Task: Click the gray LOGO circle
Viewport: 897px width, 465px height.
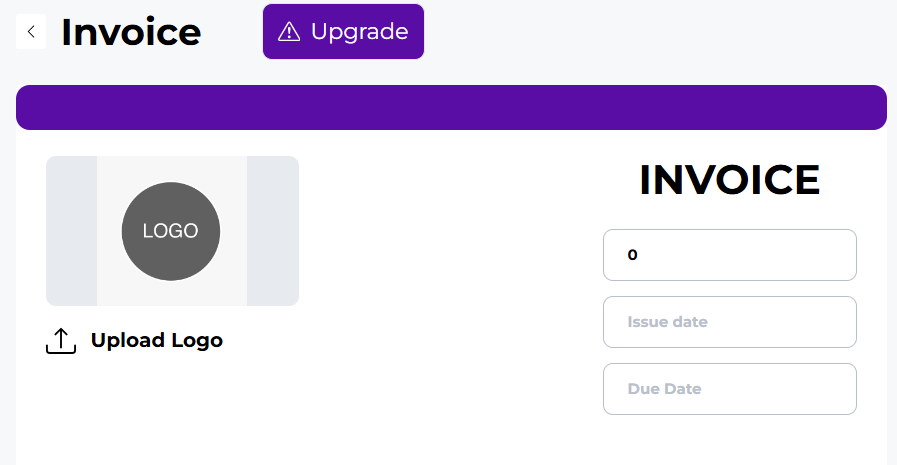Action: point(171,231)
